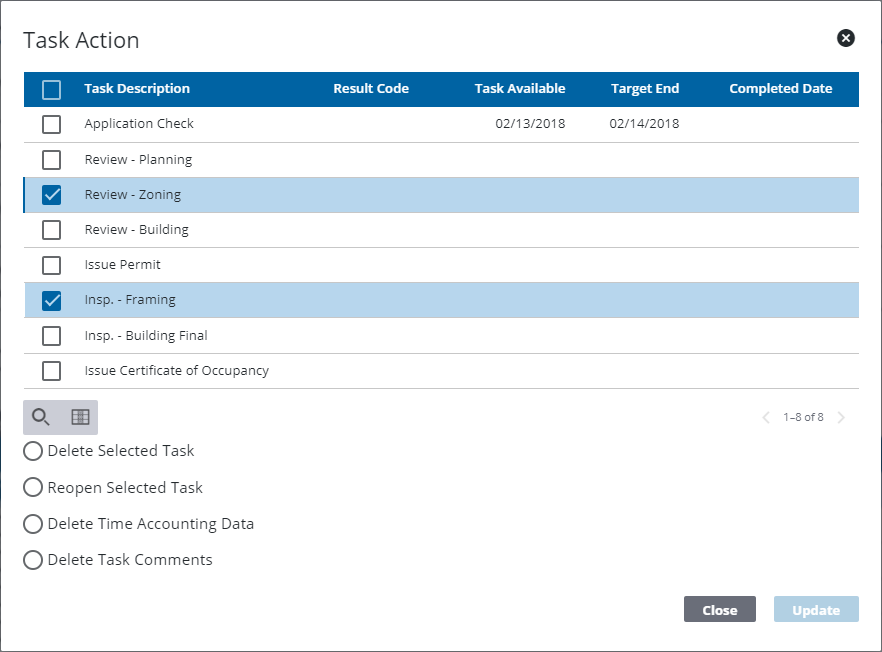882x652 pixels.
Task: Check the Insp. - Building Final task
Action: tap(51, 335)
